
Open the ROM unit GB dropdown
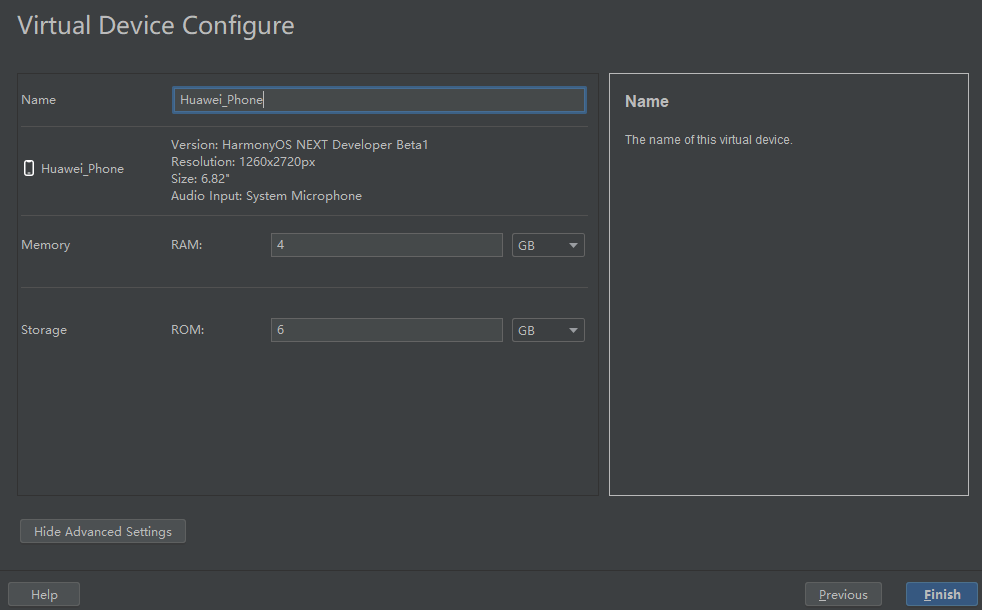click(548, 330)
